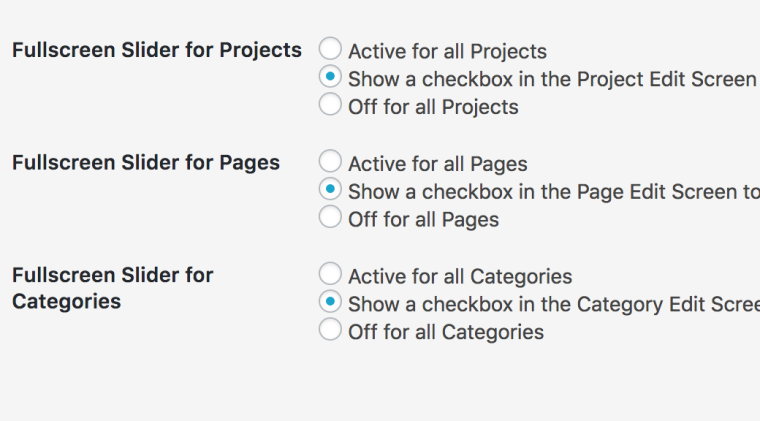Select the 'Off for all Projects' radio button

tap(330, 105)
